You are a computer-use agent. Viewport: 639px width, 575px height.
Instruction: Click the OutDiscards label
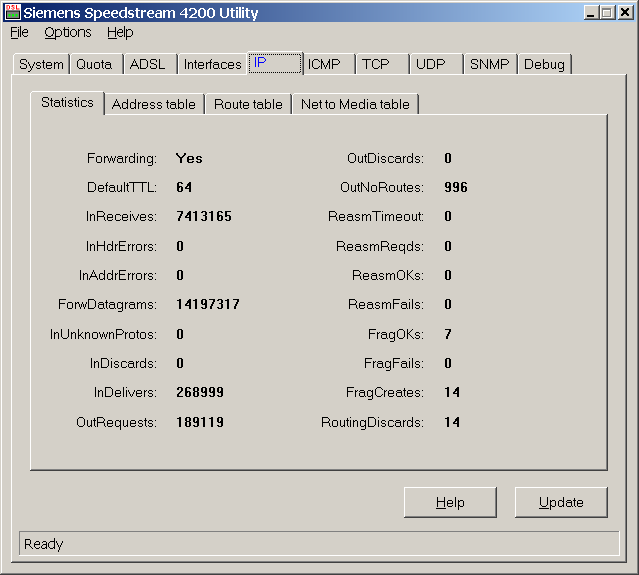[x=385, y=159]
